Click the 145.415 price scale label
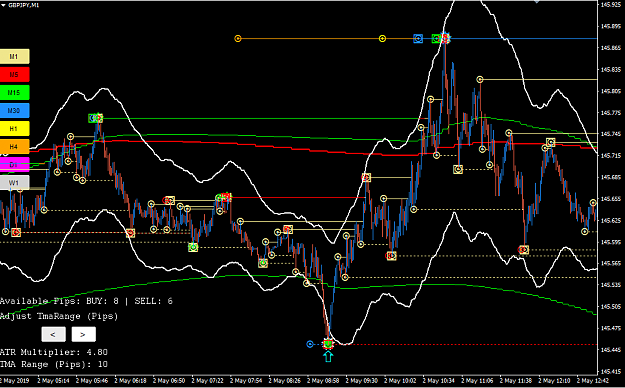This screenshot has width=625, height=388. (x=611, y=371)
